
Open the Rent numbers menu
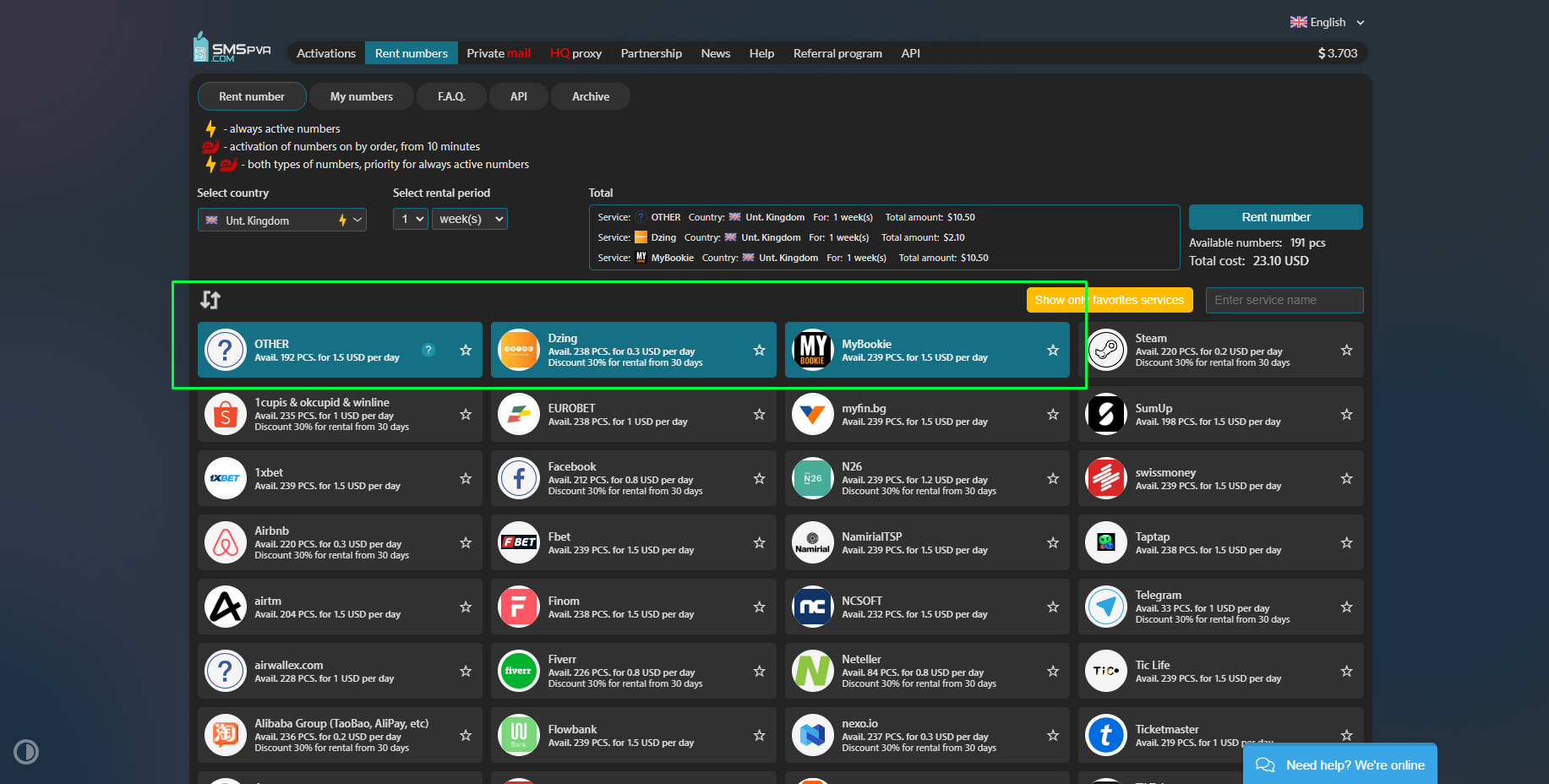(x=412, y=53)
